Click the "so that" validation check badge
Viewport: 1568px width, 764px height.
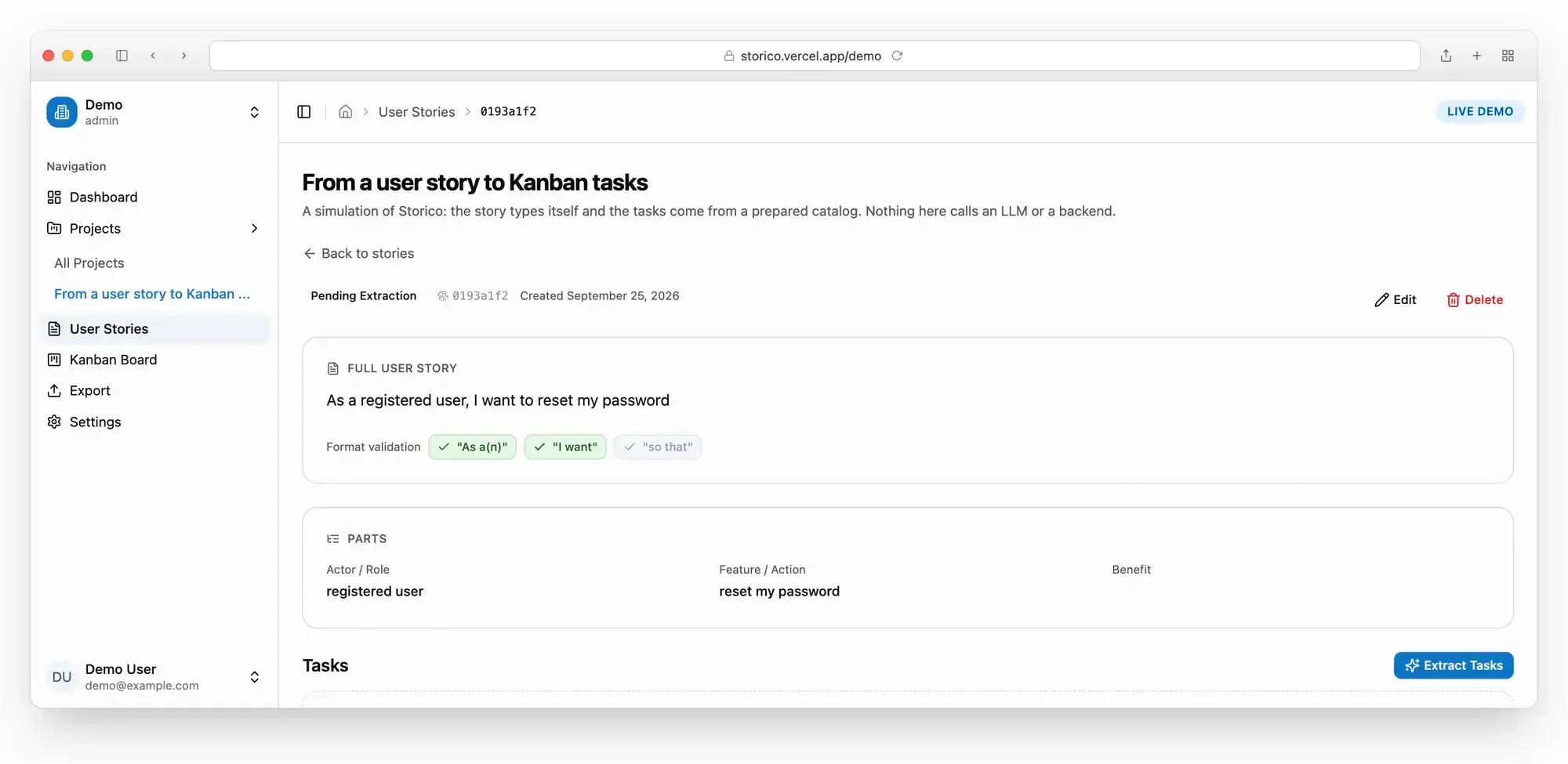658,447
